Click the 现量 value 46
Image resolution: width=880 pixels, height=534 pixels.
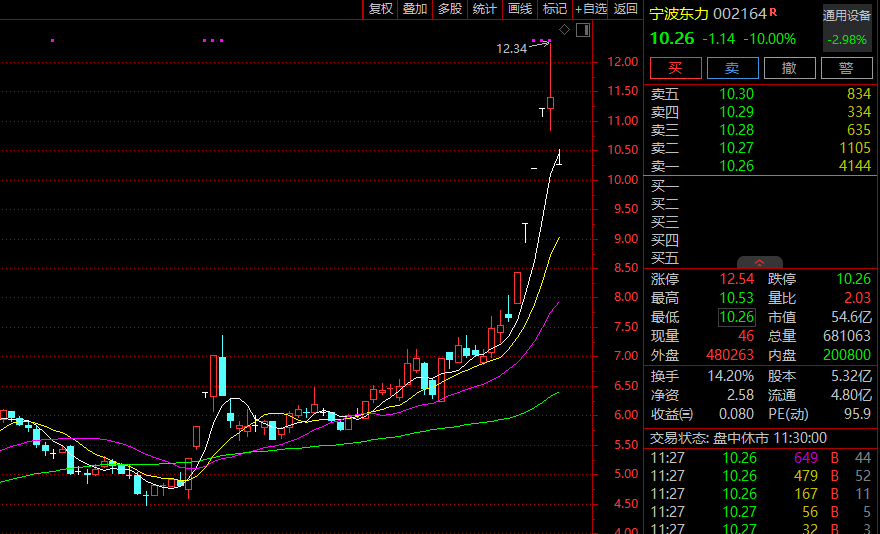(x=746, y=336)
